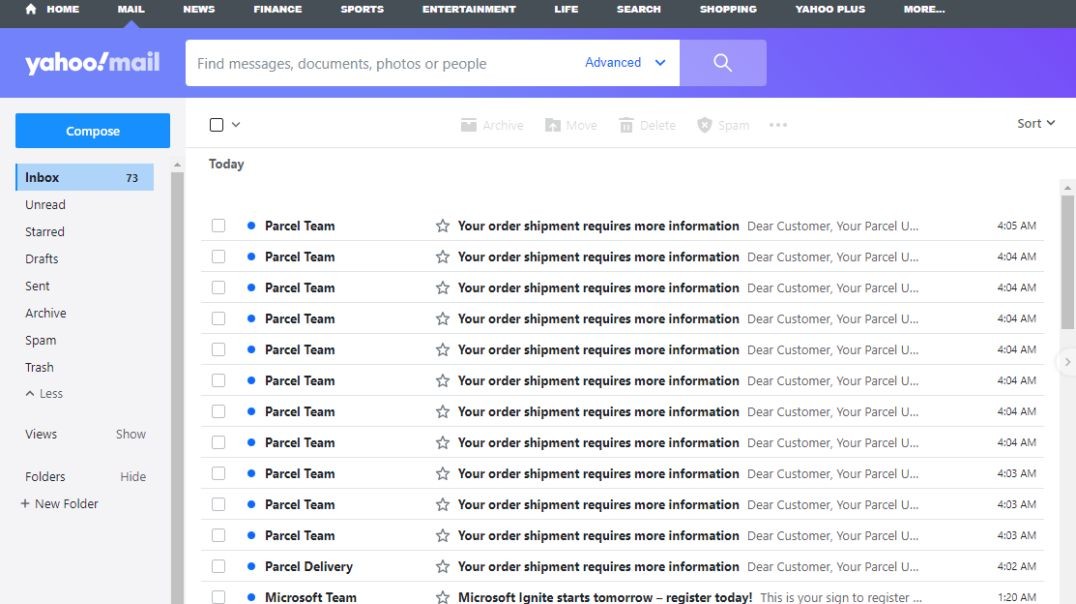The height and width of the screenshot is (604, 1076).
Task: Switch to the Finance section
Action: click(277, 10)
